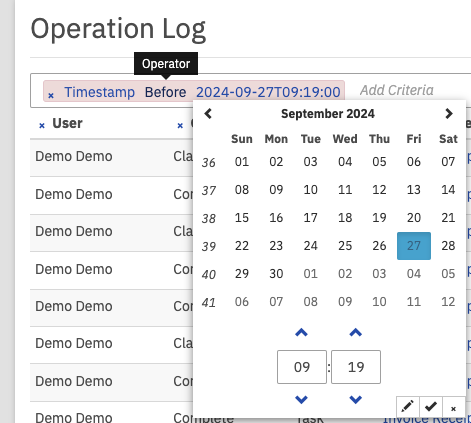471x423 pixels.
Task: Edit value 2024-09-27T09:19:00
Action: 268,92
